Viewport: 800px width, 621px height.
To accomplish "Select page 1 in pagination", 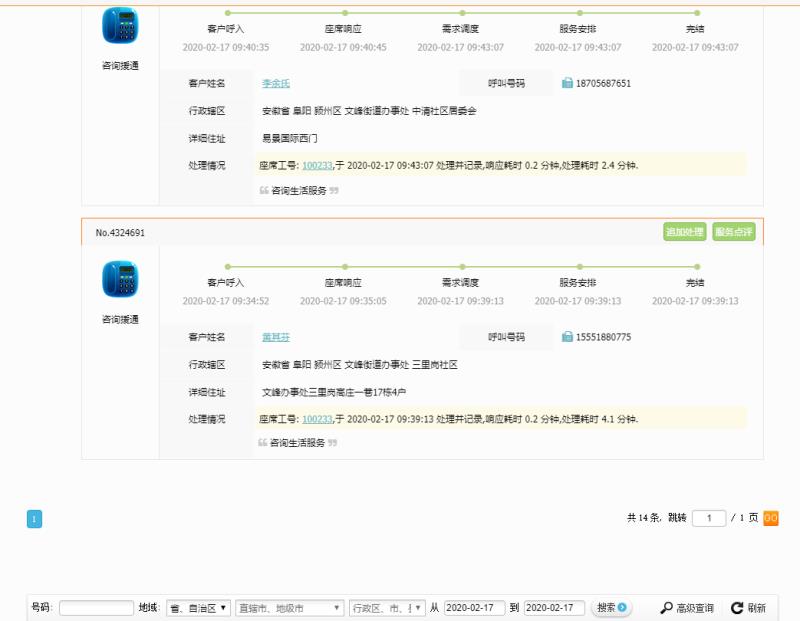I will tap(35, 518).
